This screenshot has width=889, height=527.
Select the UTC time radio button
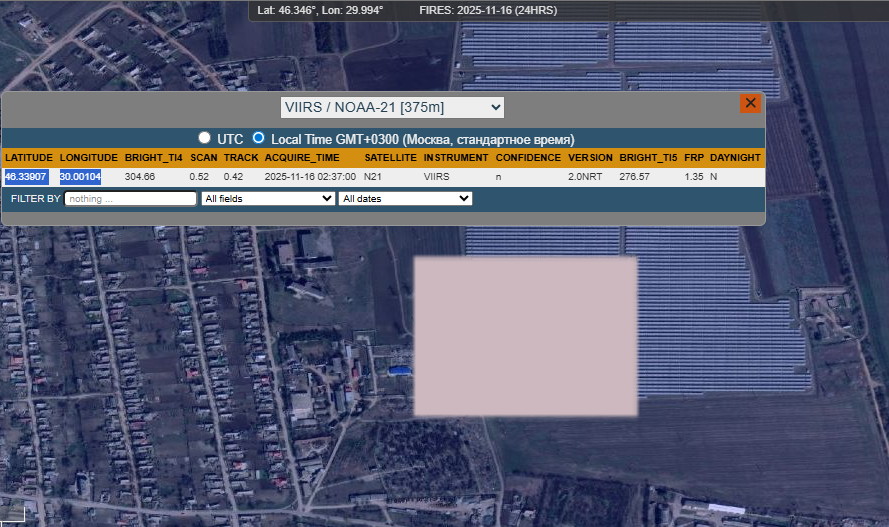(x=205, y=138)
